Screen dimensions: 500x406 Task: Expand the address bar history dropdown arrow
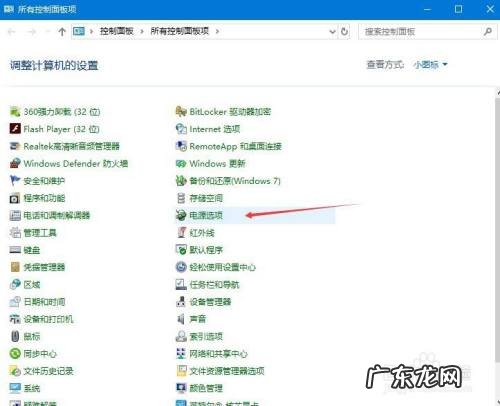click(x=332, y=32)
